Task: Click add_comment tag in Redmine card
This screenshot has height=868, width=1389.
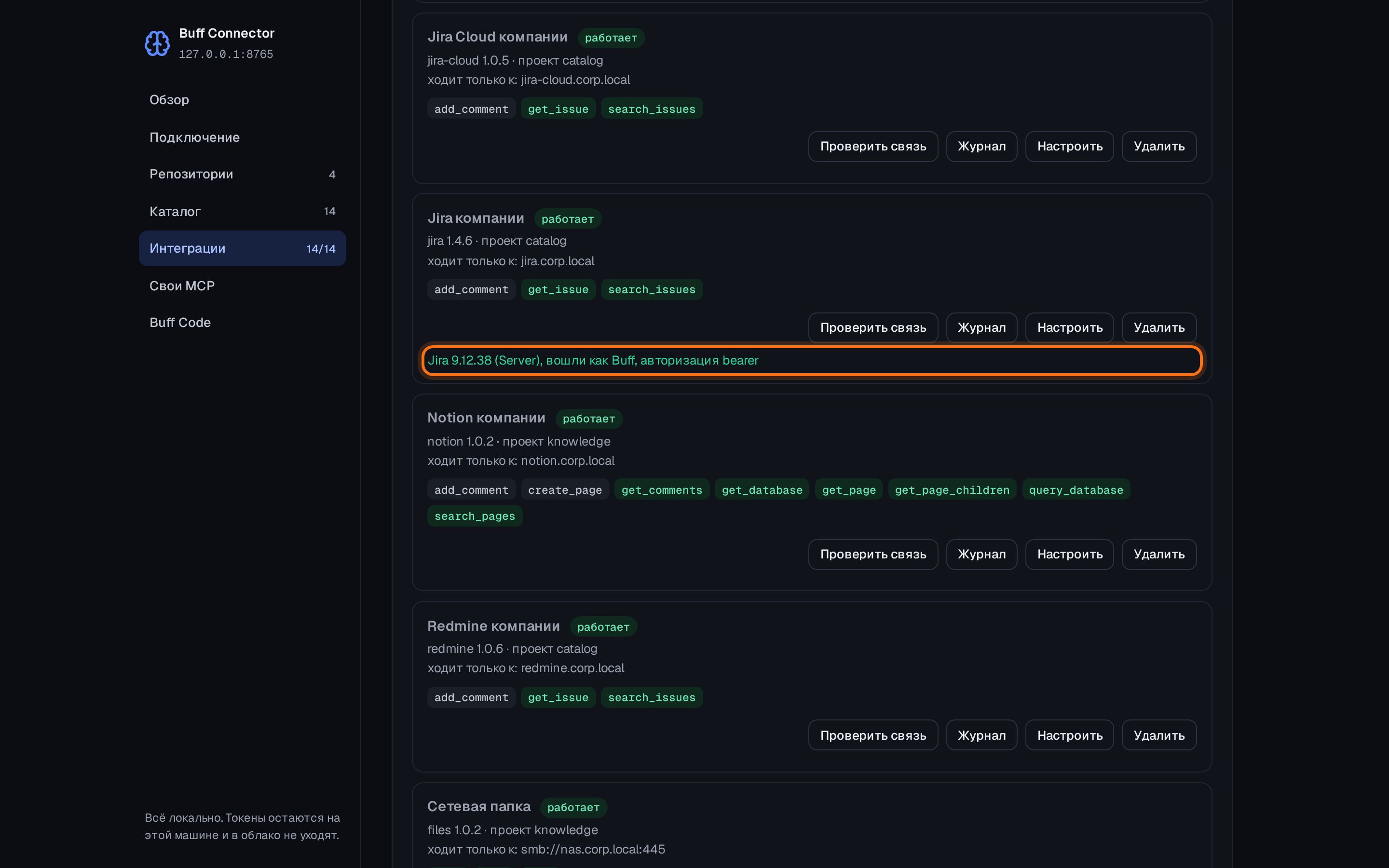Action: point(471,698)
